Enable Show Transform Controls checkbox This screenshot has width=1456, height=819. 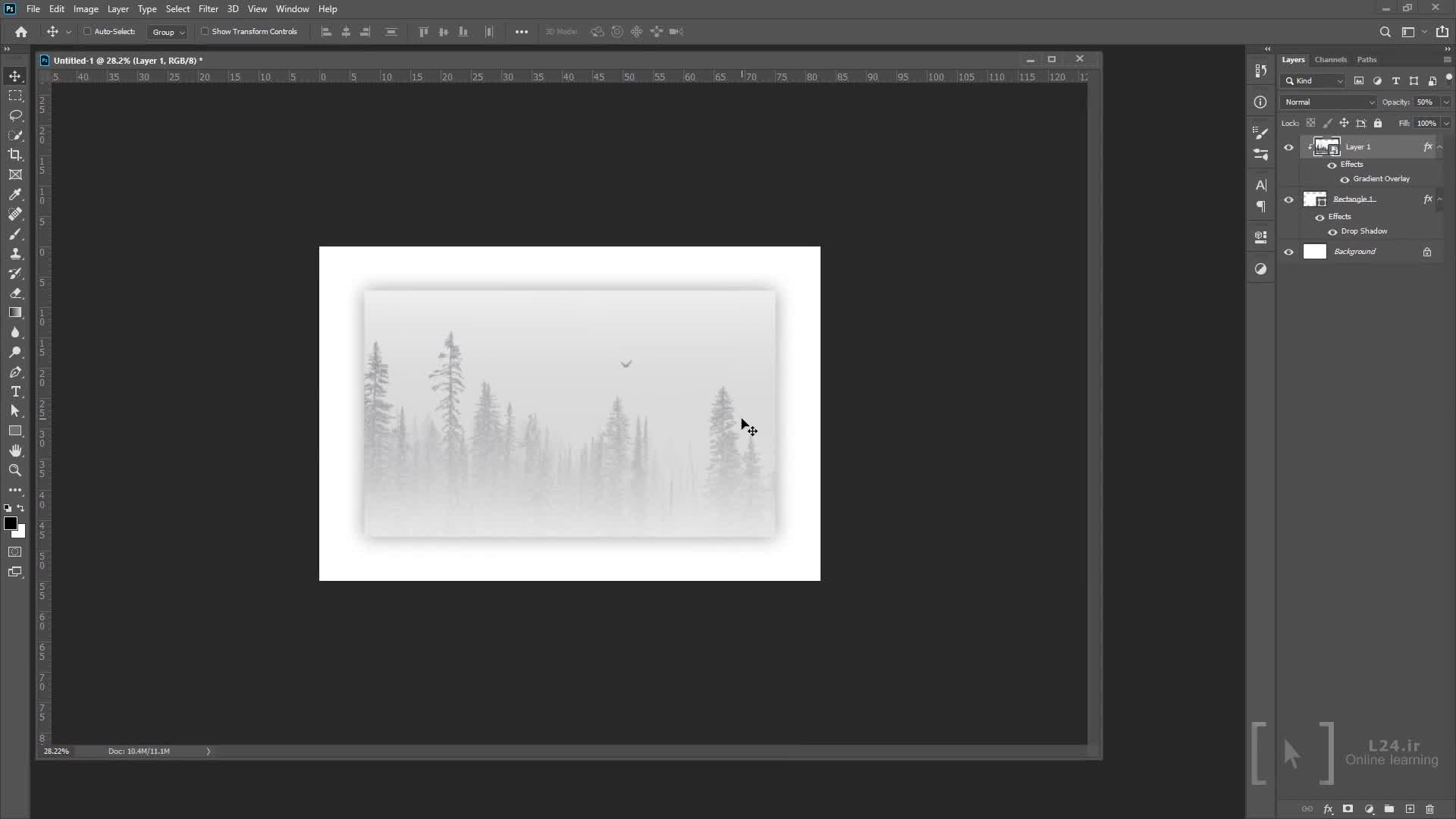pyautogui.click(x=205, y=32)
